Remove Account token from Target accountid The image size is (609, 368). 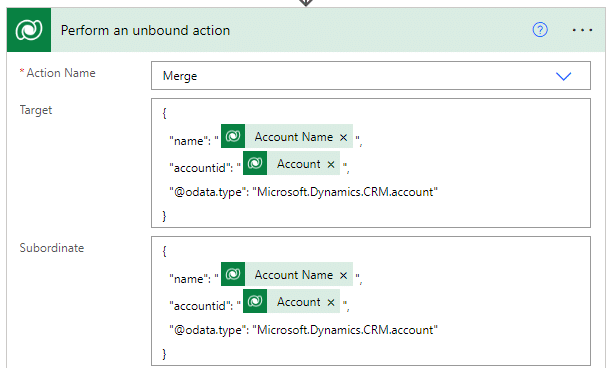(331, 165)
